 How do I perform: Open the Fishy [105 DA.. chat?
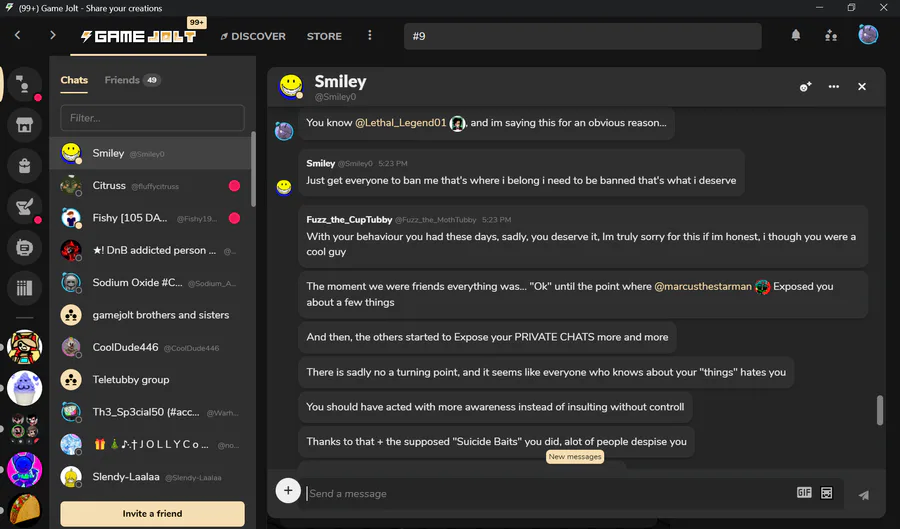pyautogui.click(x=150, y=218)
